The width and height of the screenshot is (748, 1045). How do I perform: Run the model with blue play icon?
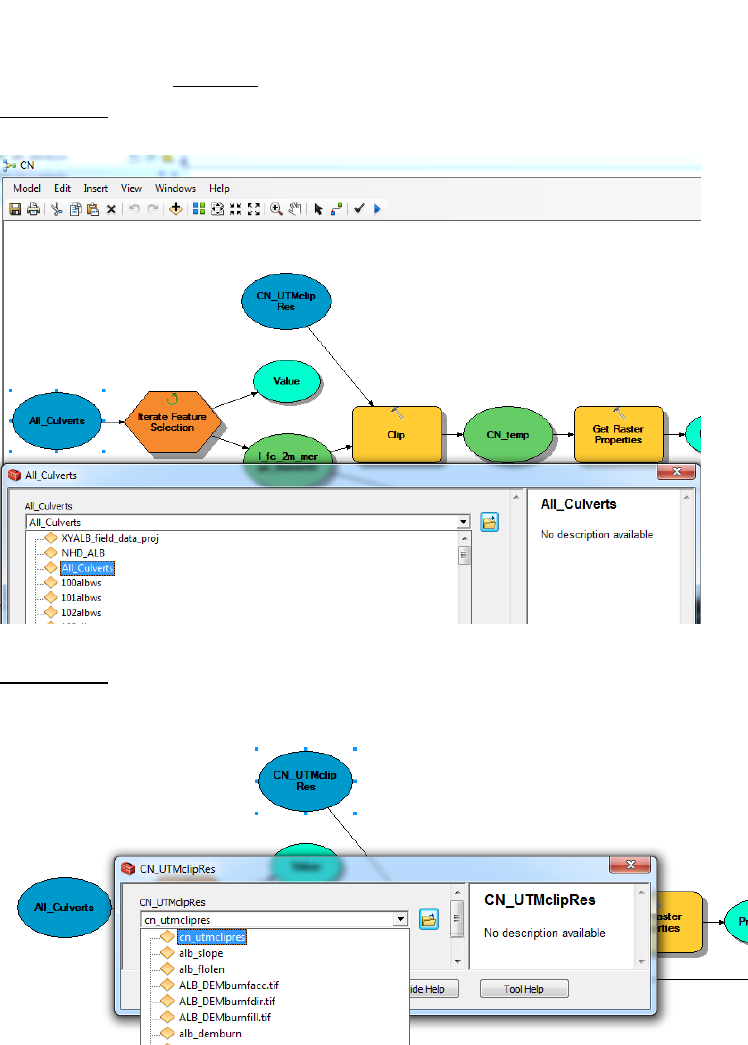coord(377,209)
